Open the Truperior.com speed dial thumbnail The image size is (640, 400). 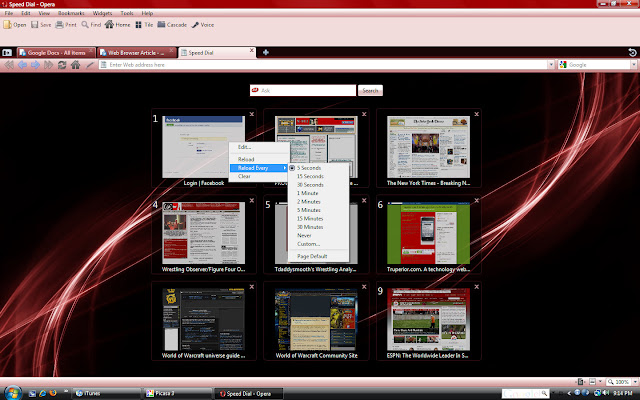pos(428,233)
